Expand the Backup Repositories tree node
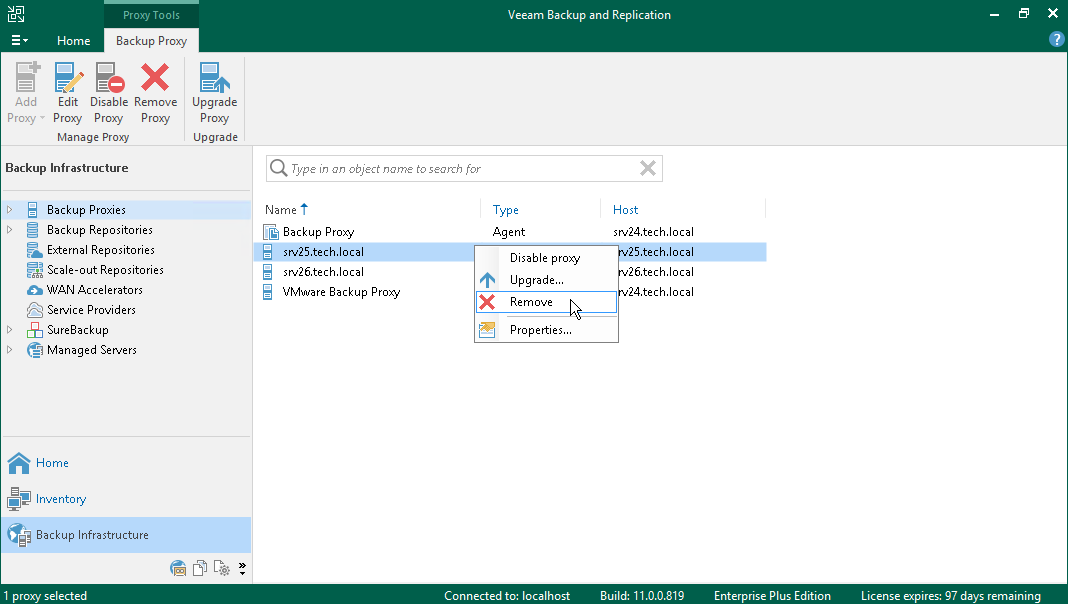This screenshot has width=1068, height=604. pyautogui.click(x=10, y=230)
